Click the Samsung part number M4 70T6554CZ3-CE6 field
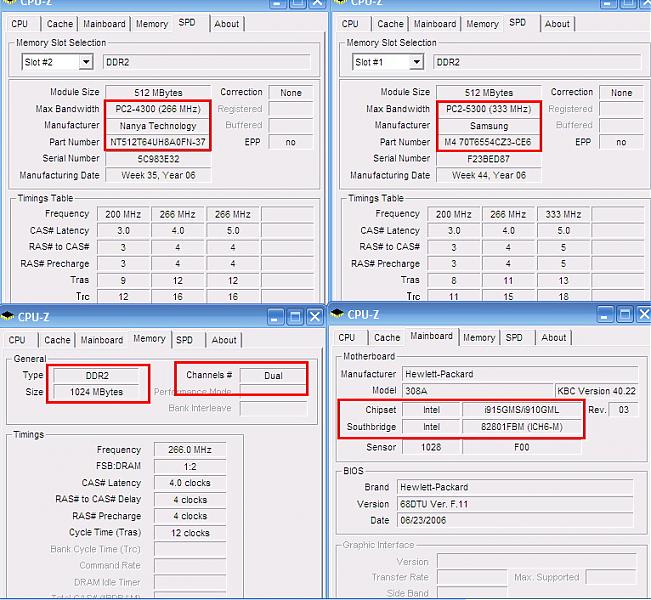 click(x=489, y=142)
